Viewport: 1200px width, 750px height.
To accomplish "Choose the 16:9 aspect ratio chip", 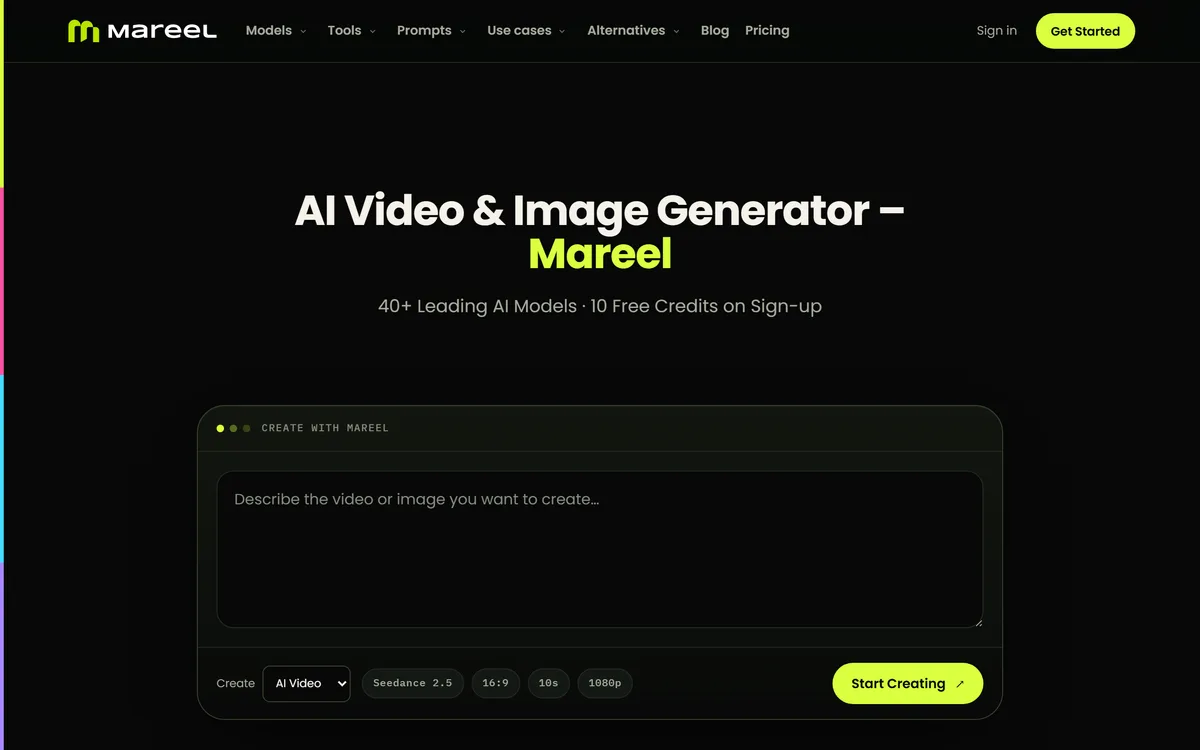I will coord(495,684).
